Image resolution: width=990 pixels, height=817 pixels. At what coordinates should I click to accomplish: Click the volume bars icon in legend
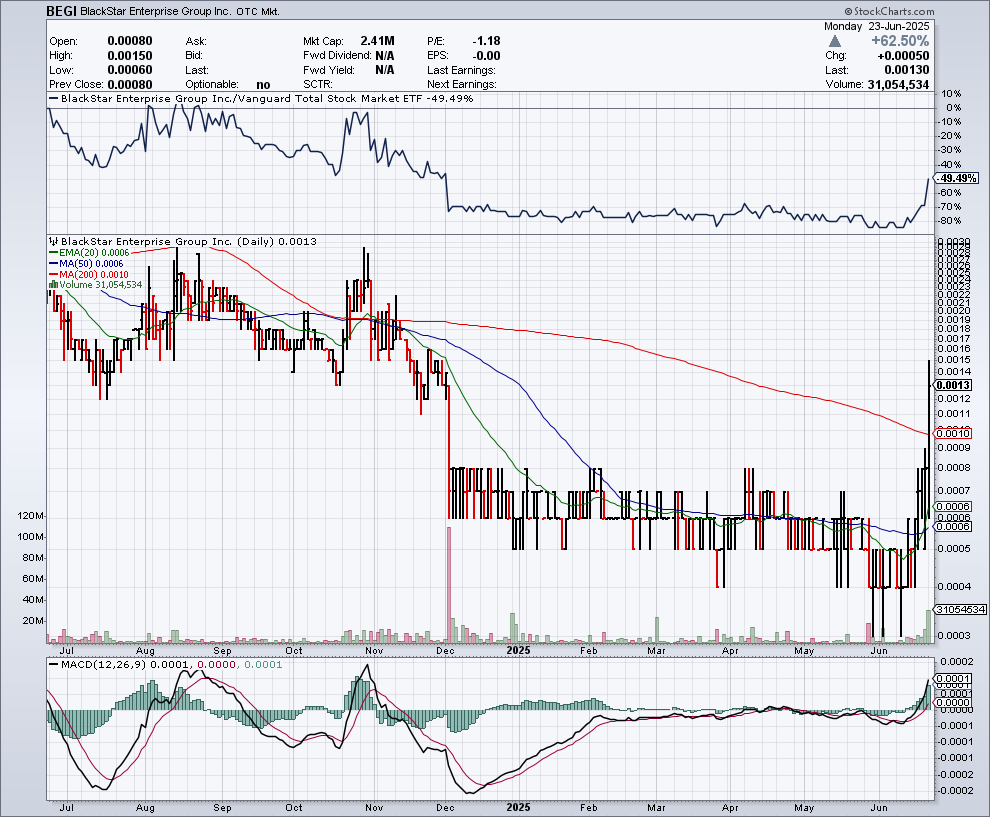coord(54,285)
